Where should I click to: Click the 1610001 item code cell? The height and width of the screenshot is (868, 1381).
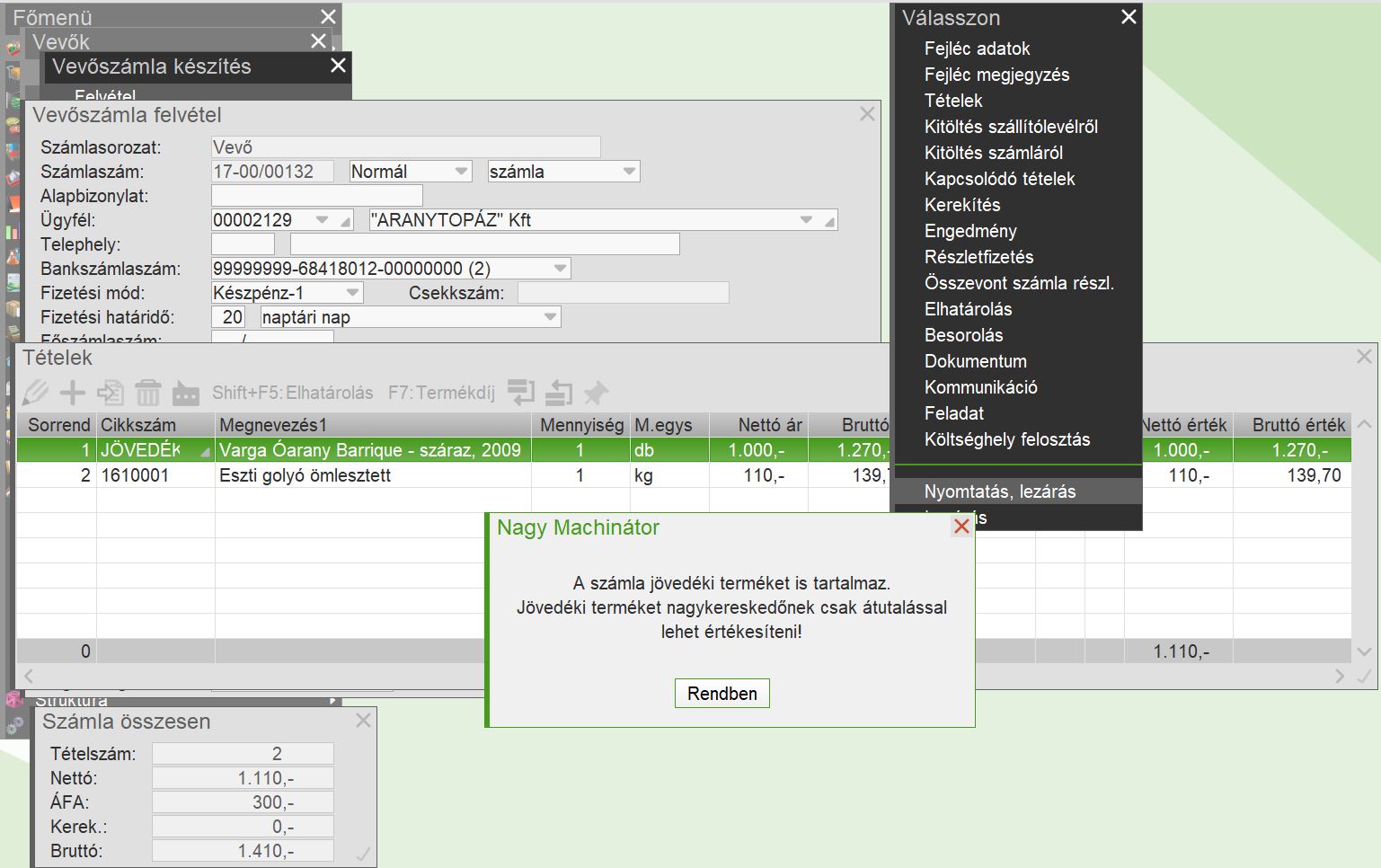[155, 475]
